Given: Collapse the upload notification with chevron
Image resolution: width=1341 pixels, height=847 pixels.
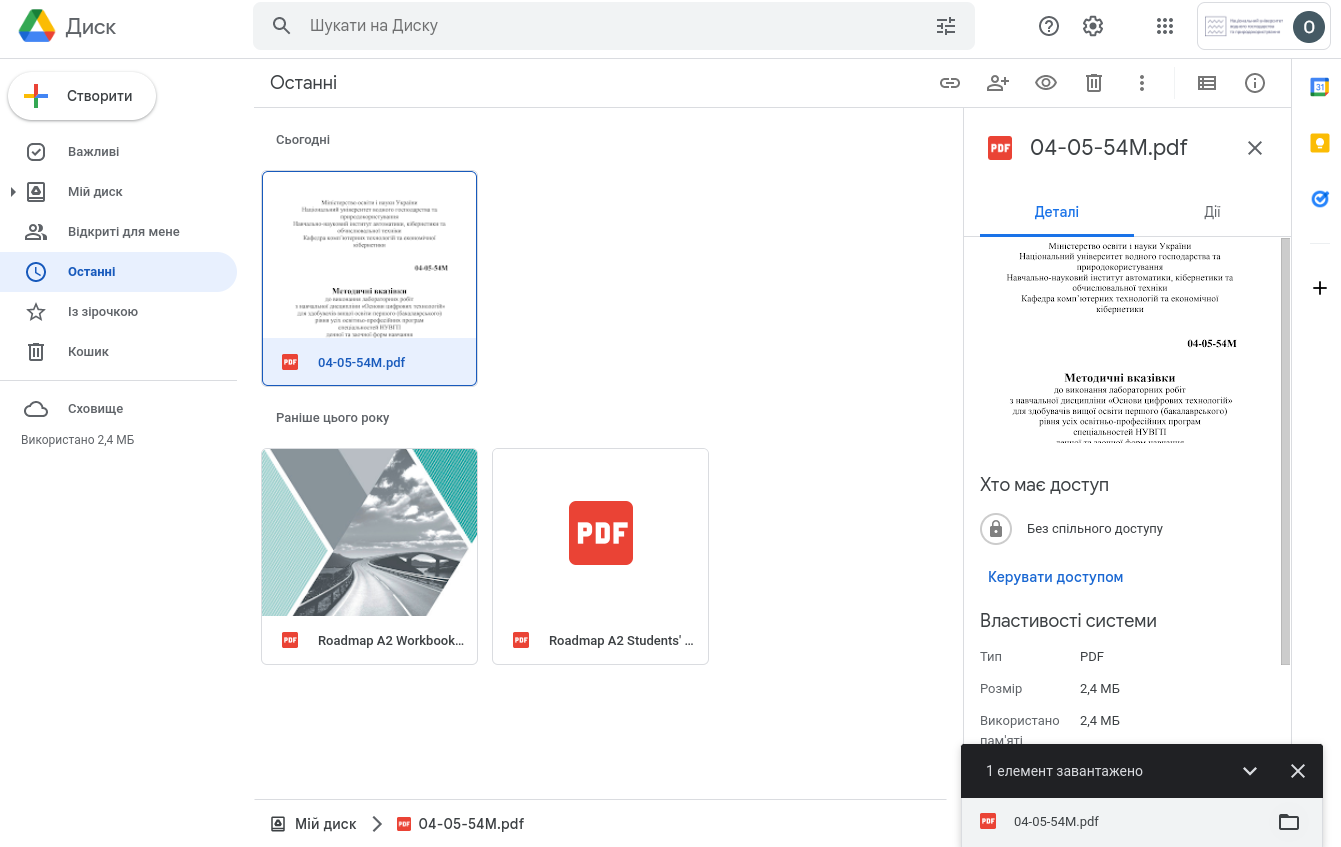Looking at the screenshot, I should [x=1249, y=771].
